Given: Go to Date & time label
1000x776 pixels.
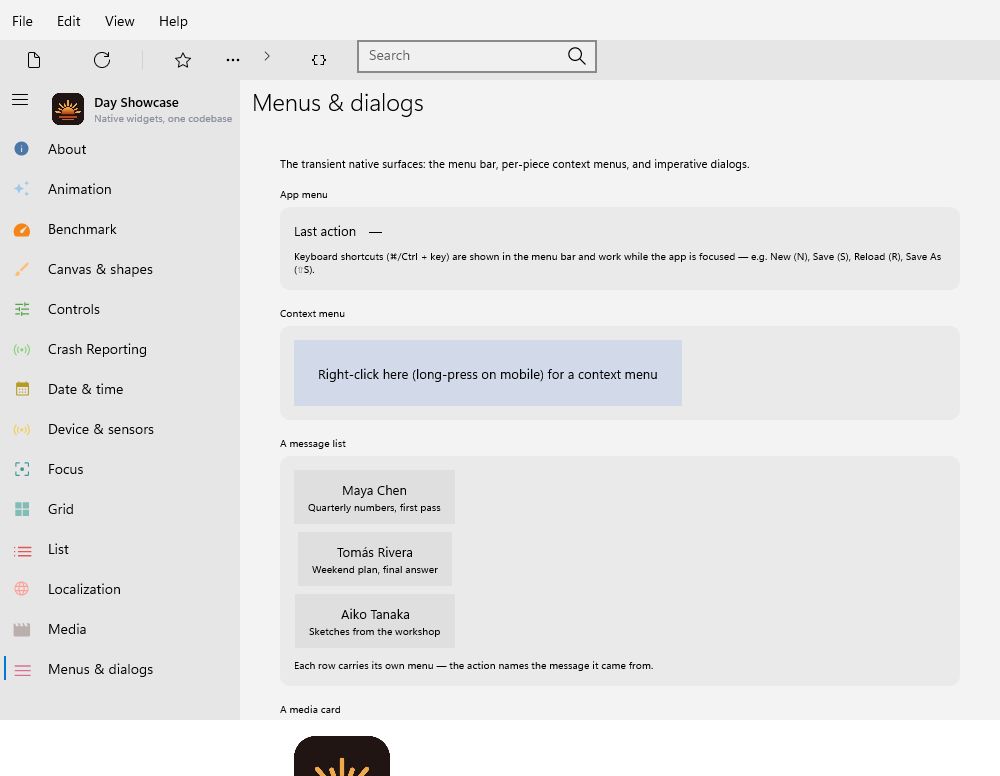Looking at the screenshot, I should coord(85,389).
